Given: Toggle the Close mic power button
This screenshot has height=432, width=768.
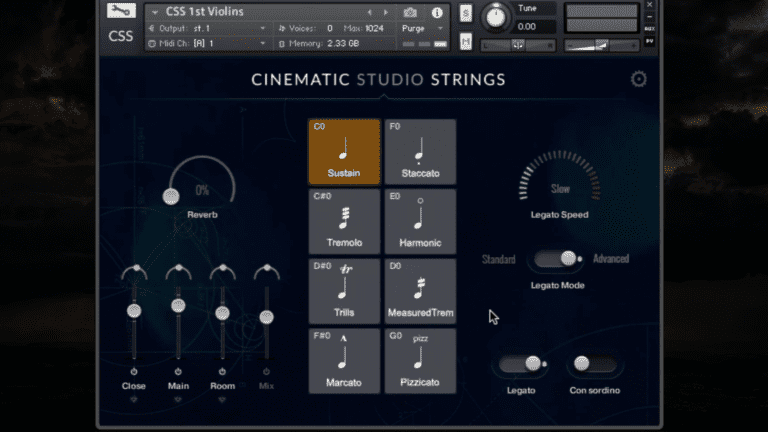Looking at the screenshot, I should (x=134, y=372).
